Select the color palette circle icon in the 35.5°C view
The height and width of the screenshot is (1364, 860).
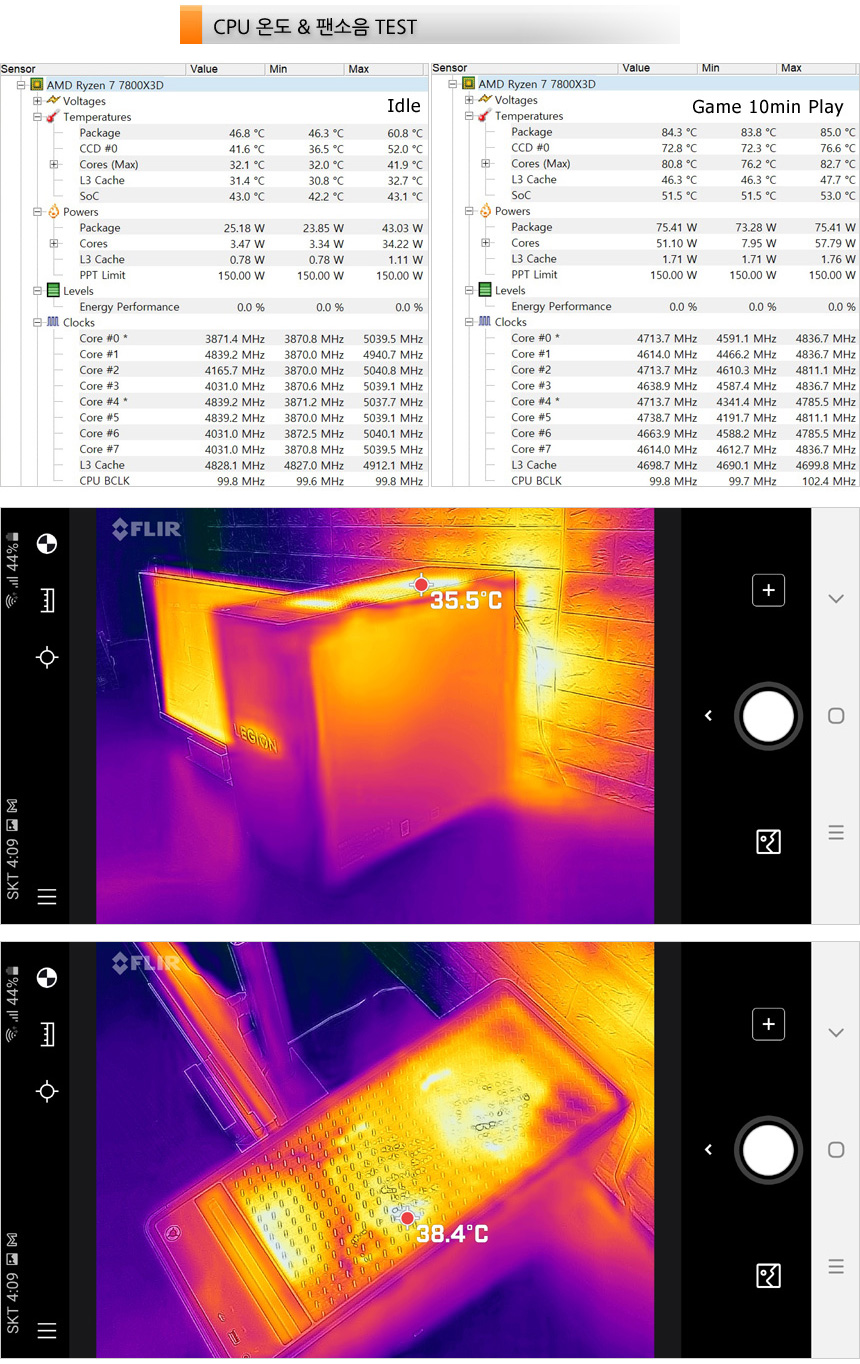pyautogui.click(x=46, y=543)
